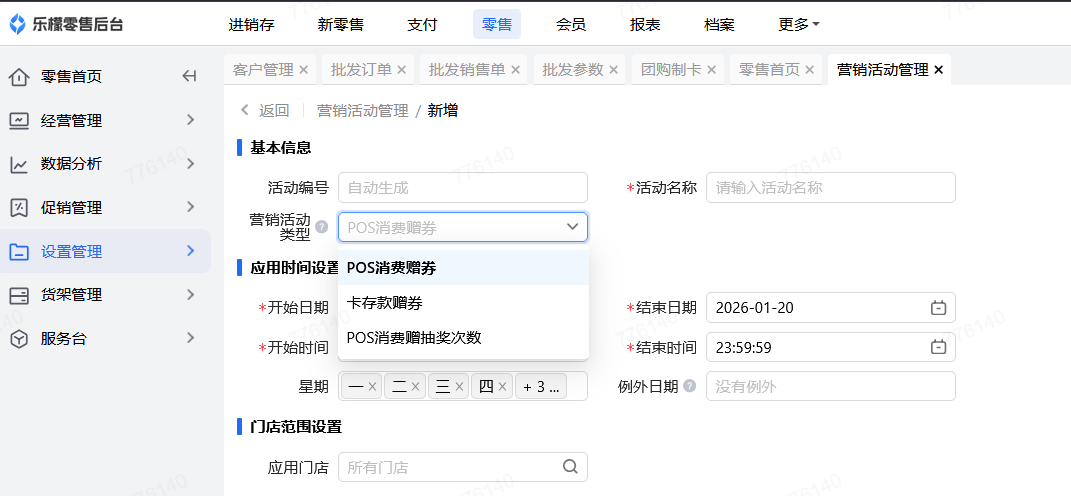The height and width of the screenshot is (496, 1071).
Task: Open the 新零售 top menu
Action: pos(341,25)
